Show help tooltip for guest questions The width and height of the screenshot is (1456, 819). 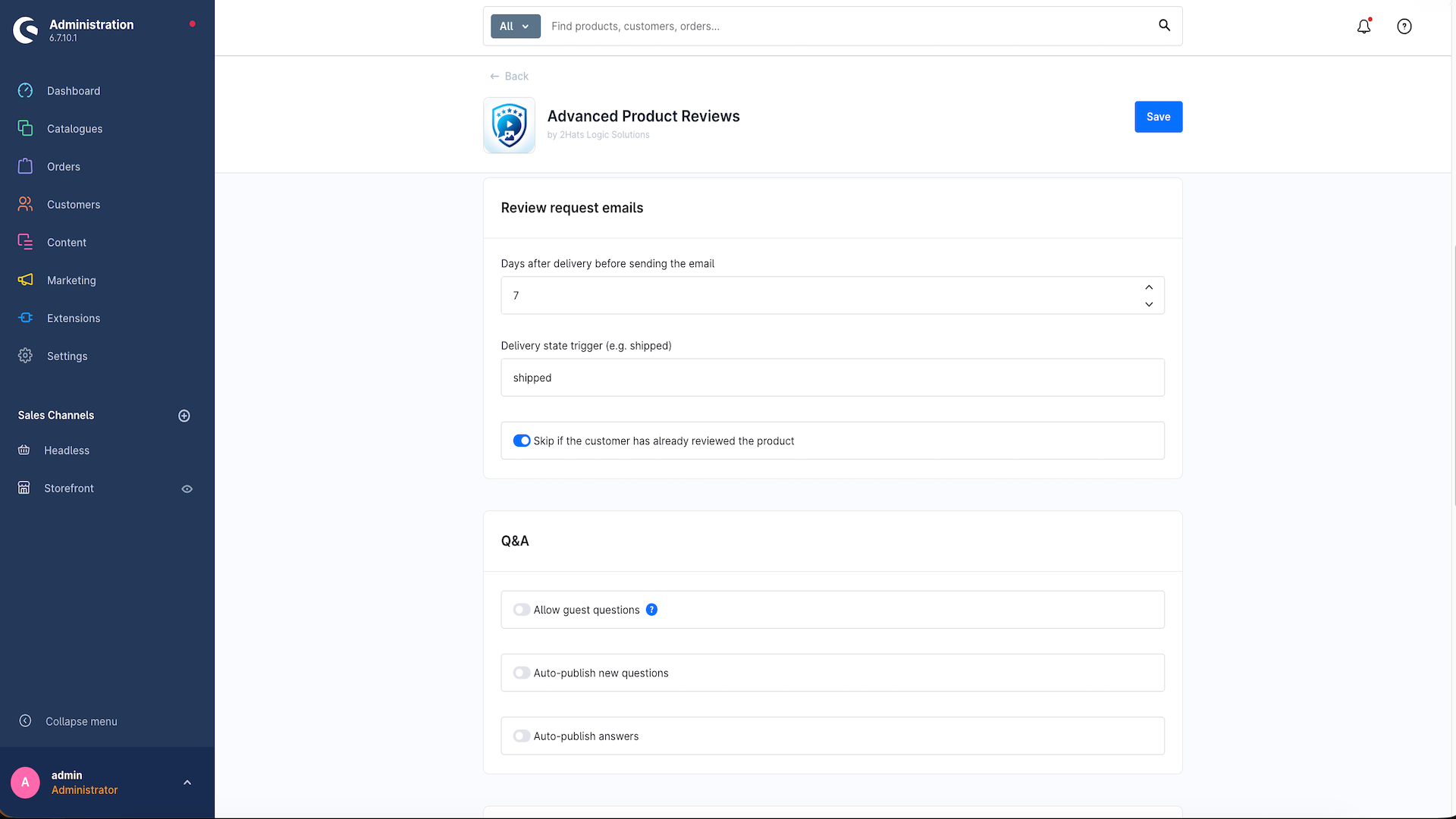tap(651, 610)
